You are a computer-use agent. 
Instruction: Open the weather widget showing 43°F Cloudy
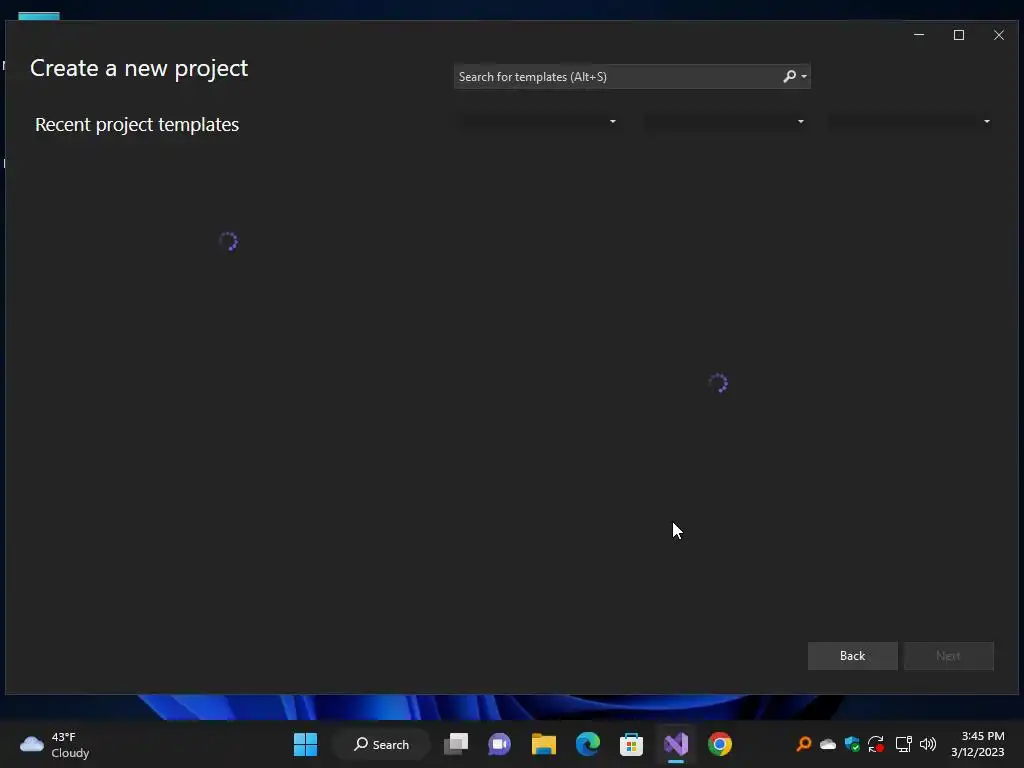(x=55, y=744)
